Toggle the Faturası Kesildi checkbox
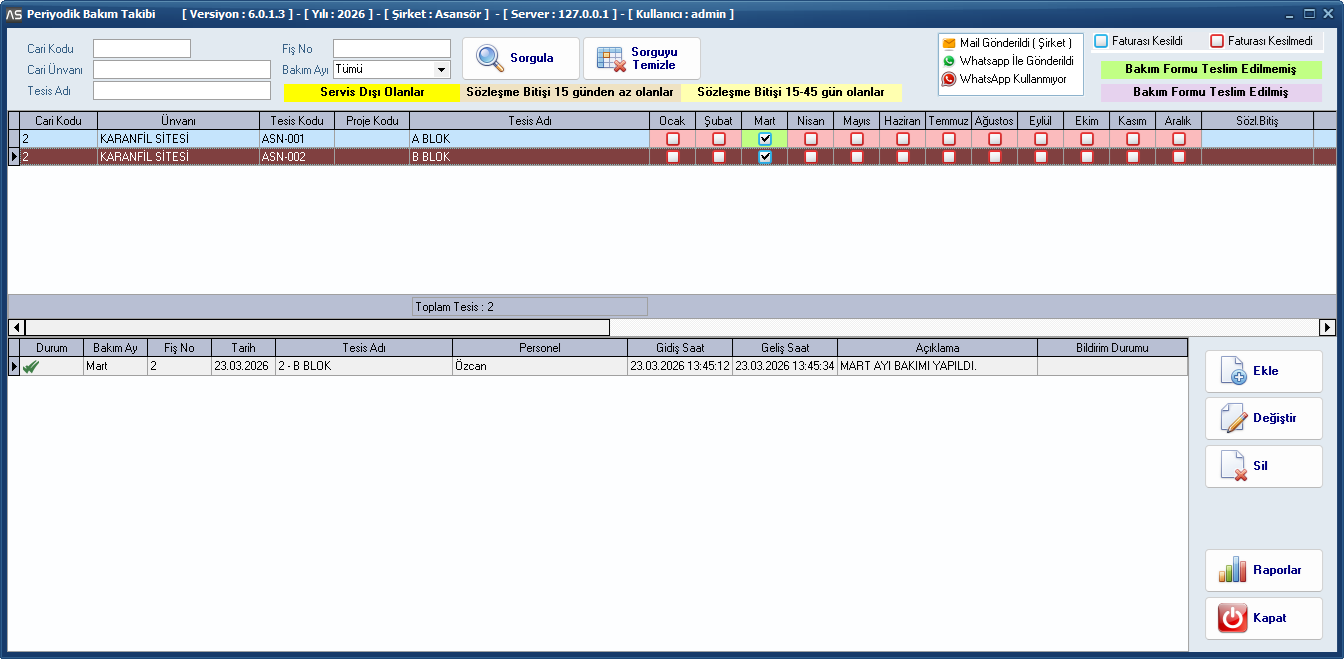The height and width of the screenshot is (659, 1344). coord(1101,41)
